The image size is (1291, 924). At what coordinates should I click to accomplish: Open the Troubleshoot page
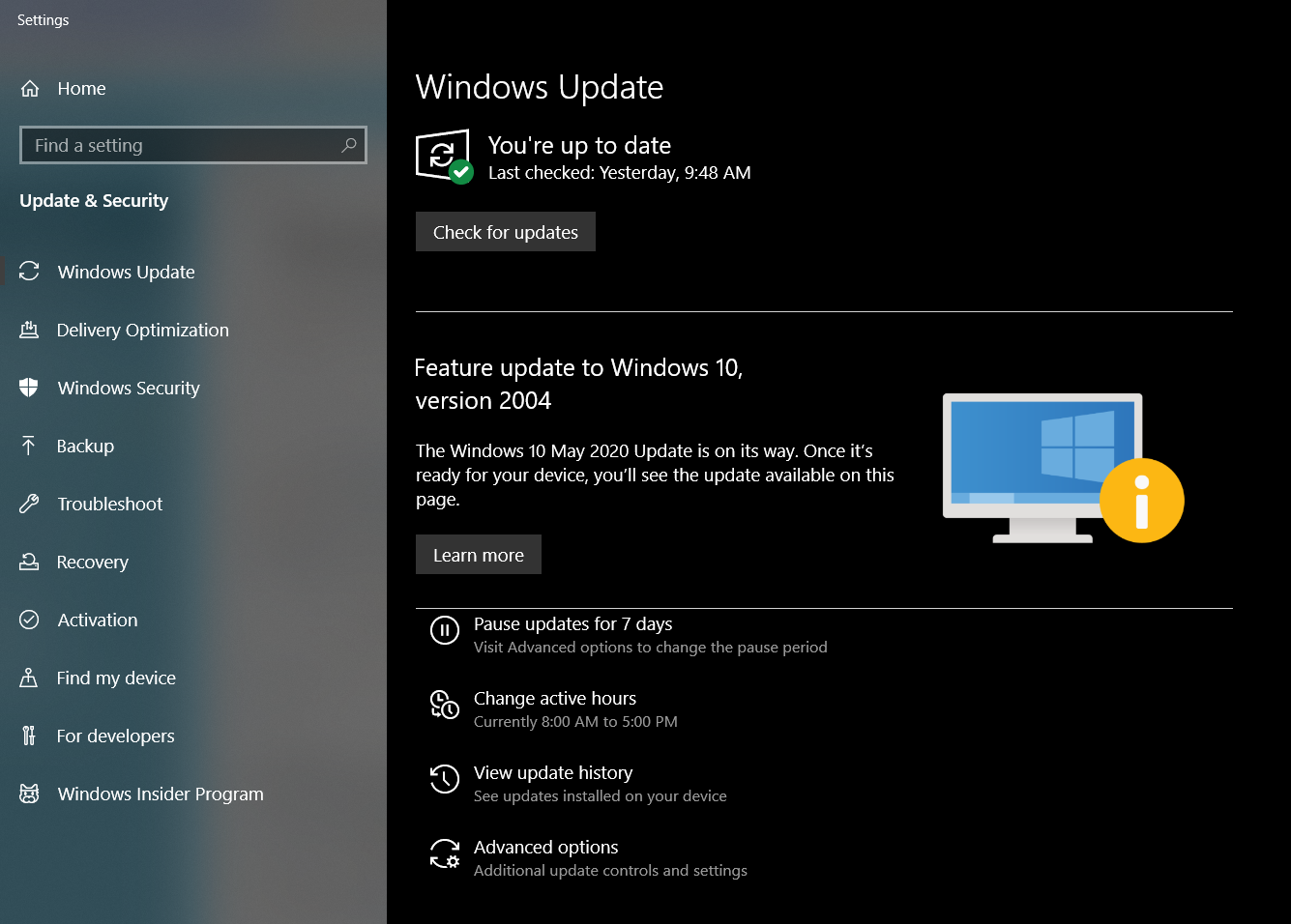click(x=110, y=504)
